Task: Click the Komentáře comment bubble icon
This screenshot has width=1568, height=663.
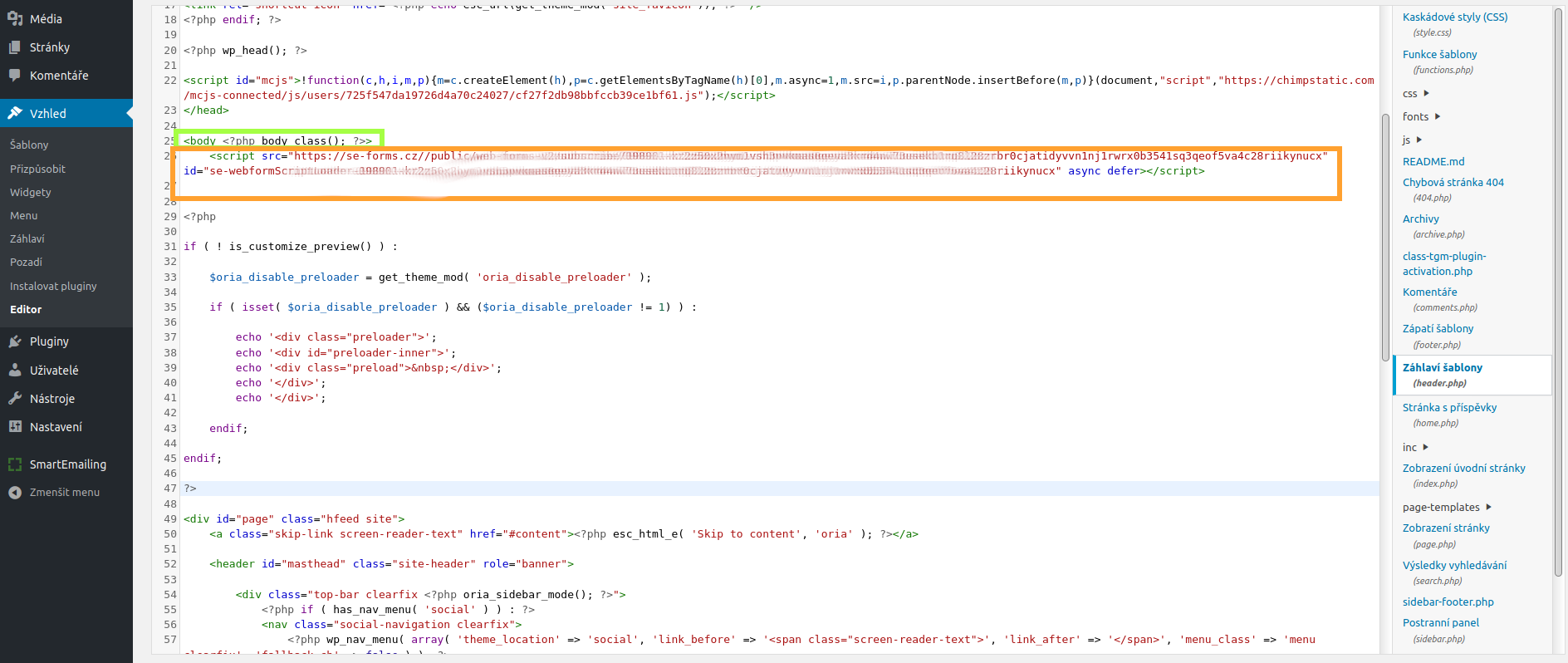Action: [x=15, y=76]
